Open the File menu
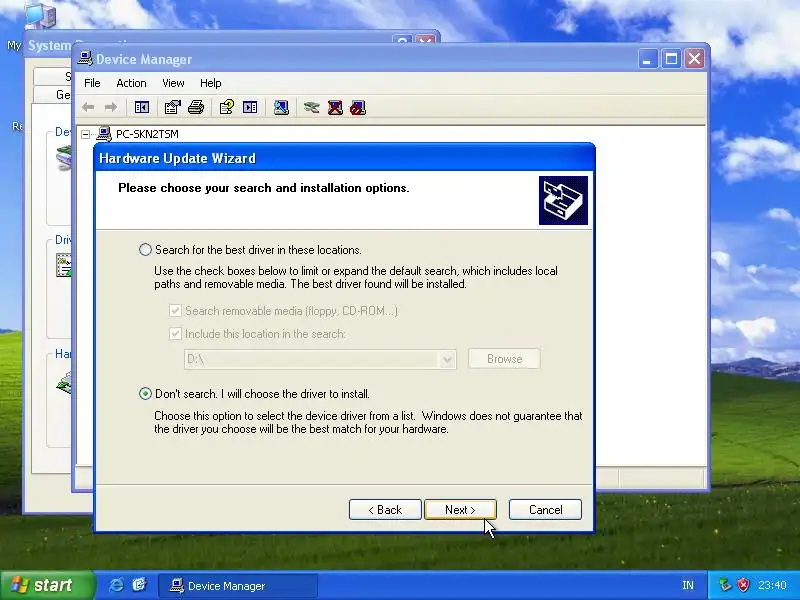The width and height of the screenshot is (800, 600). [92, 83]
